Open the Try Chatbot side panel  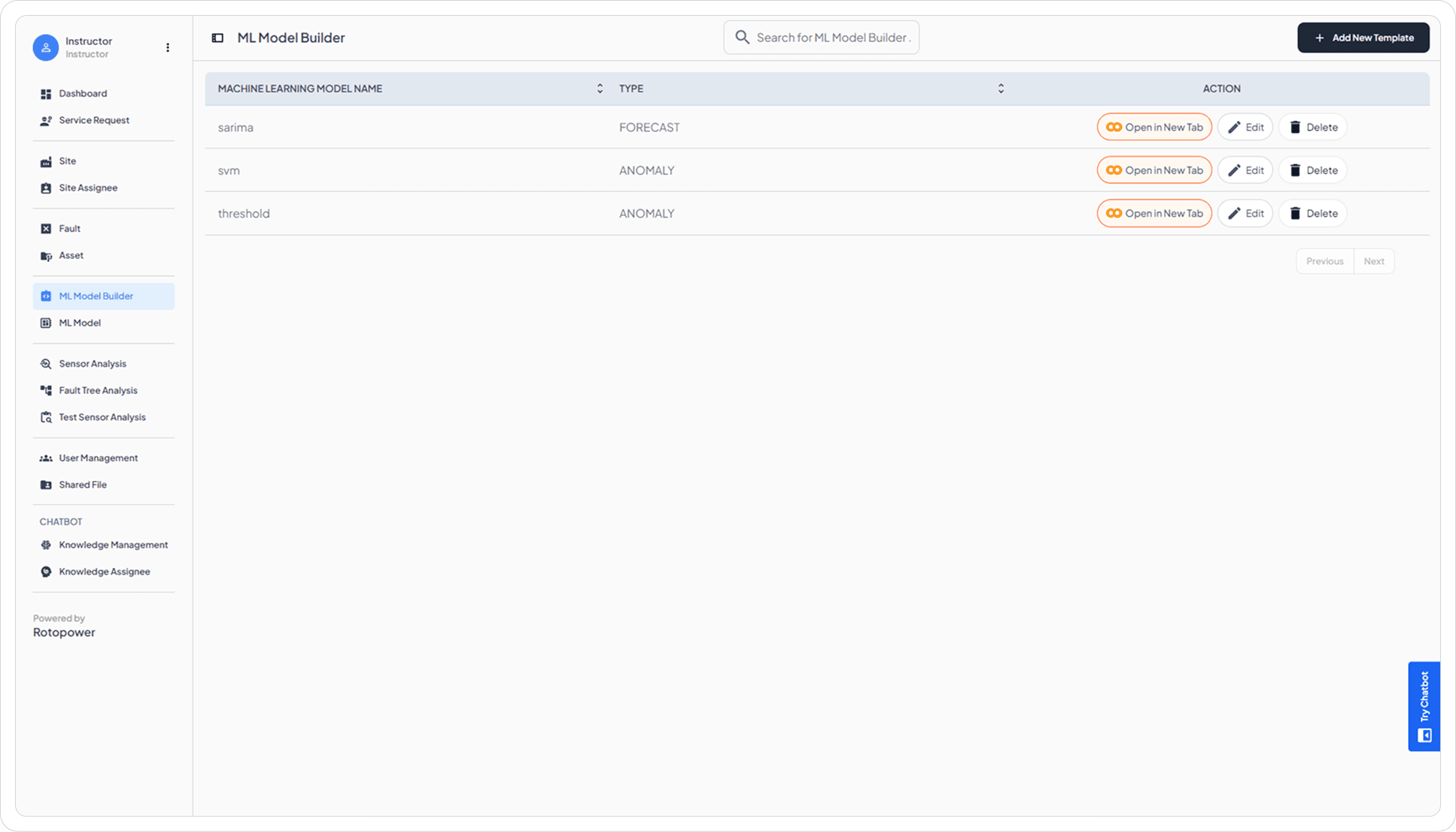point(1424,706)
